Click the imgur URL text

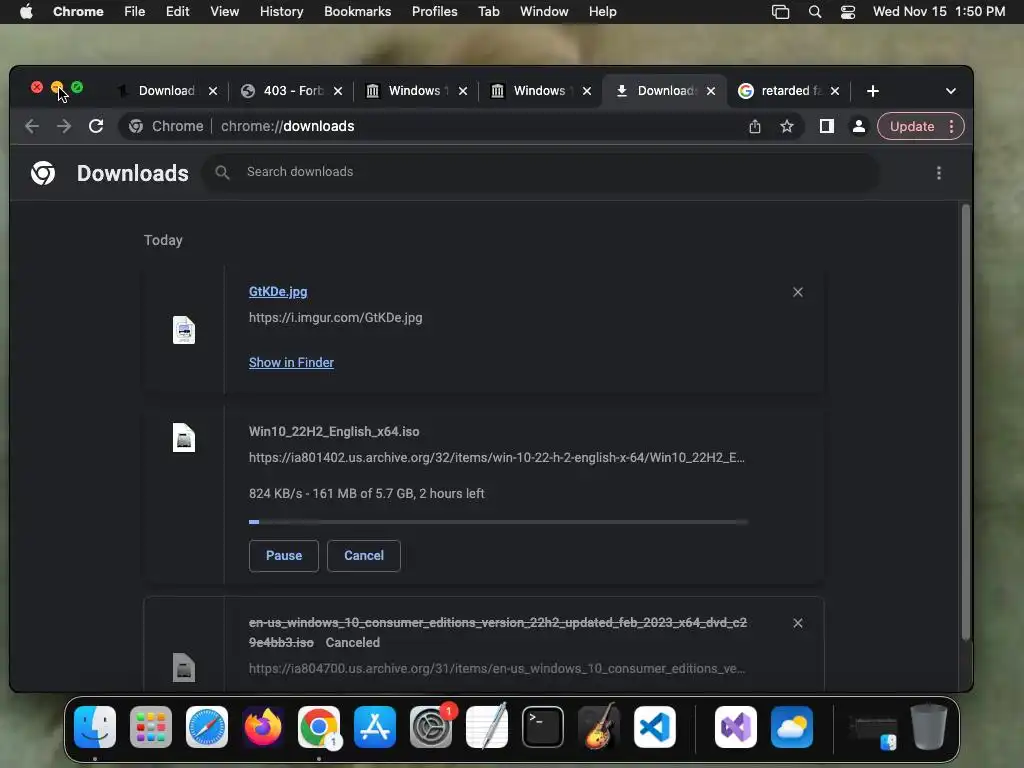click(336, 317)
